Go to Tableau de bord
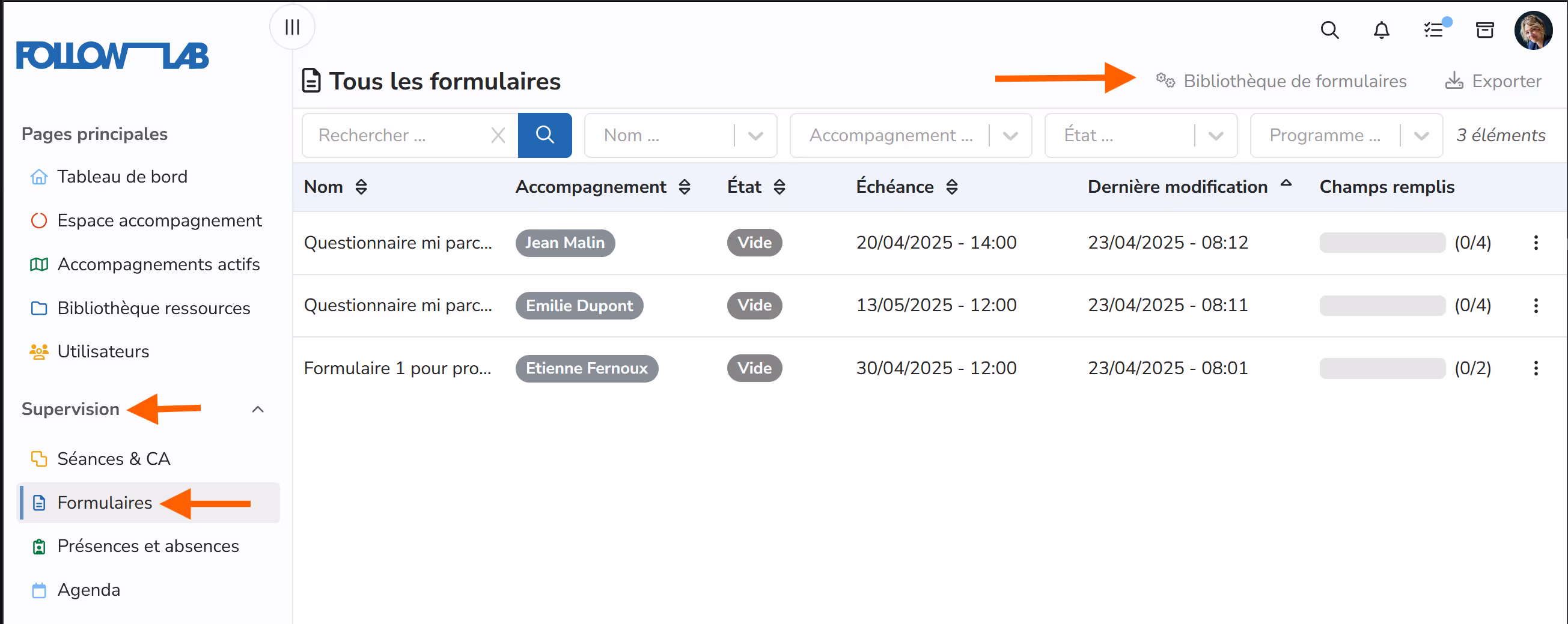Viewport: 1568px width, 624px height. pyautogui.click(x=123, y=177)
